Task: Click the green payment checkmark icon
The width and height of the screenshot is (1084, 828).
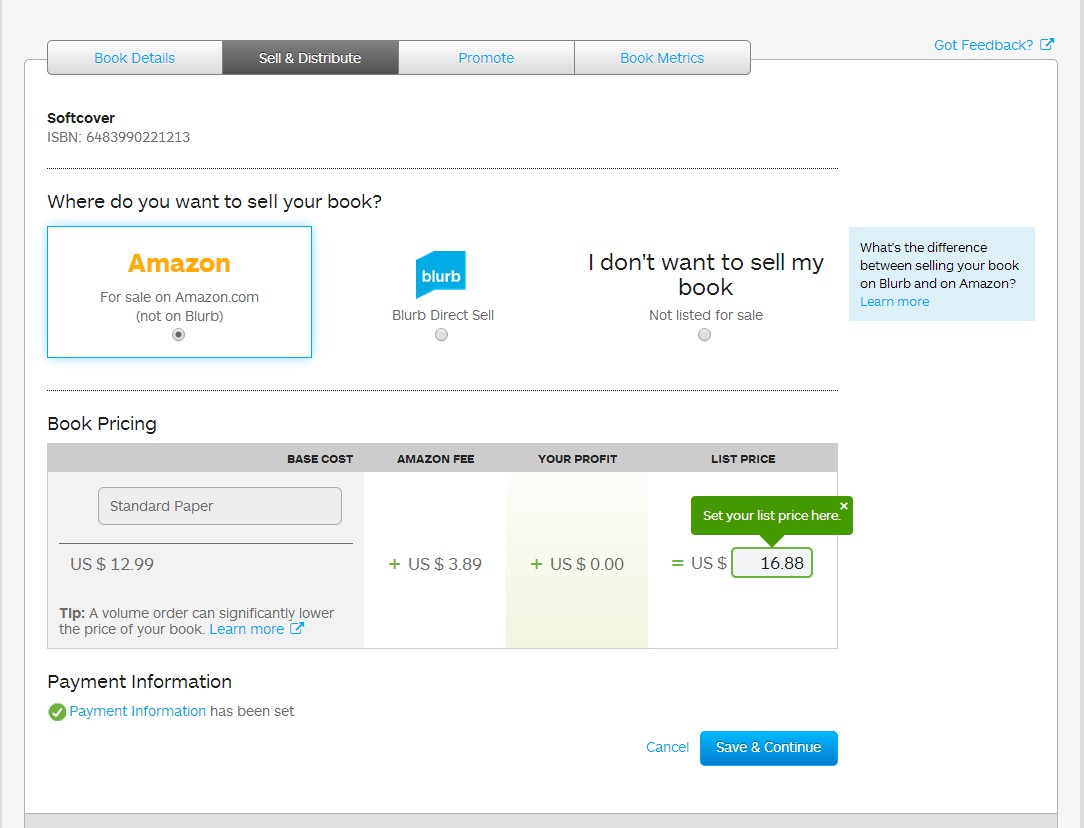Action: point(57,712)
